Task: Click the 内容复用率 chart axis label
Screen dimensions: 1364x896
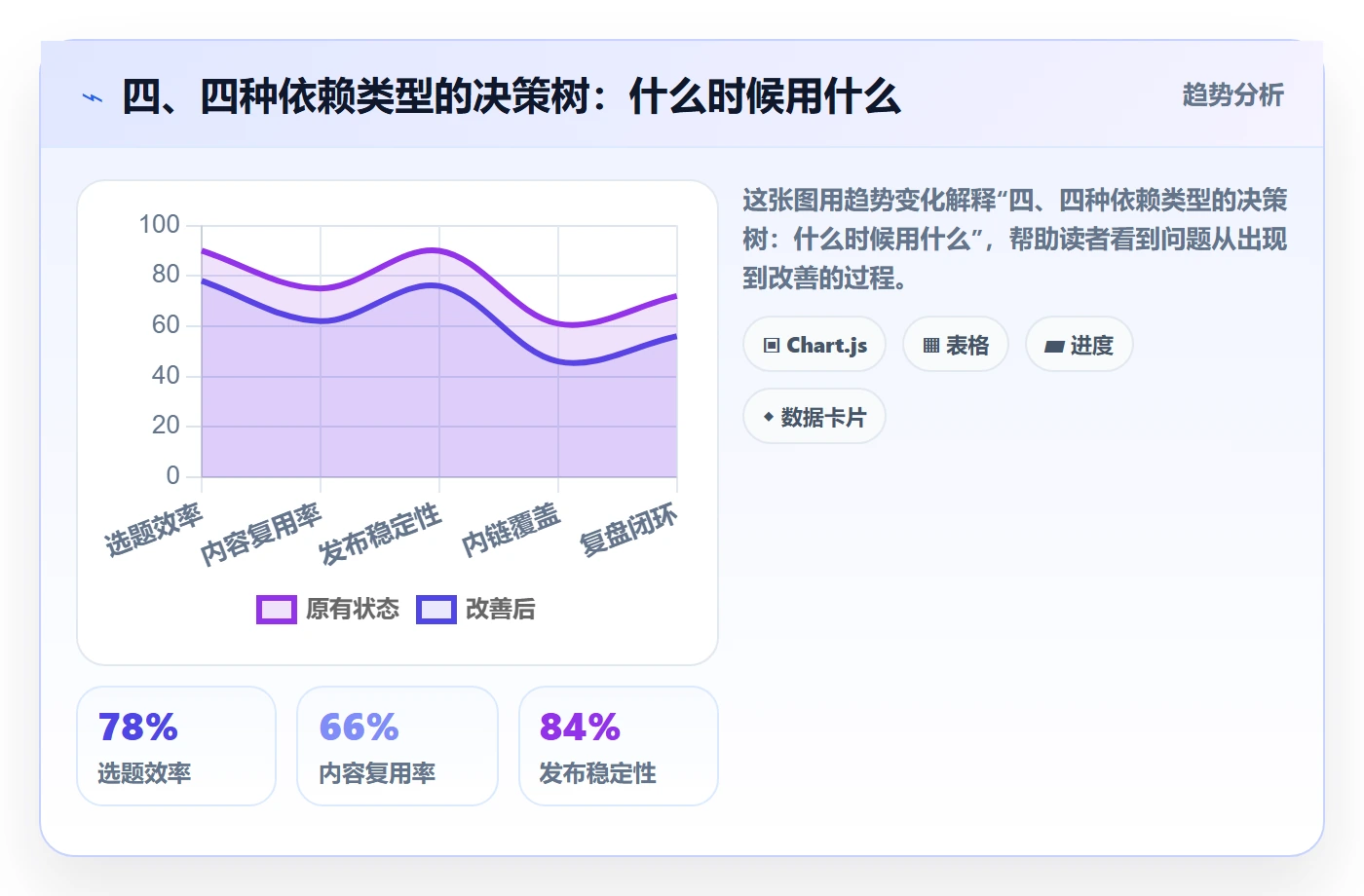Action: point(261,534)
